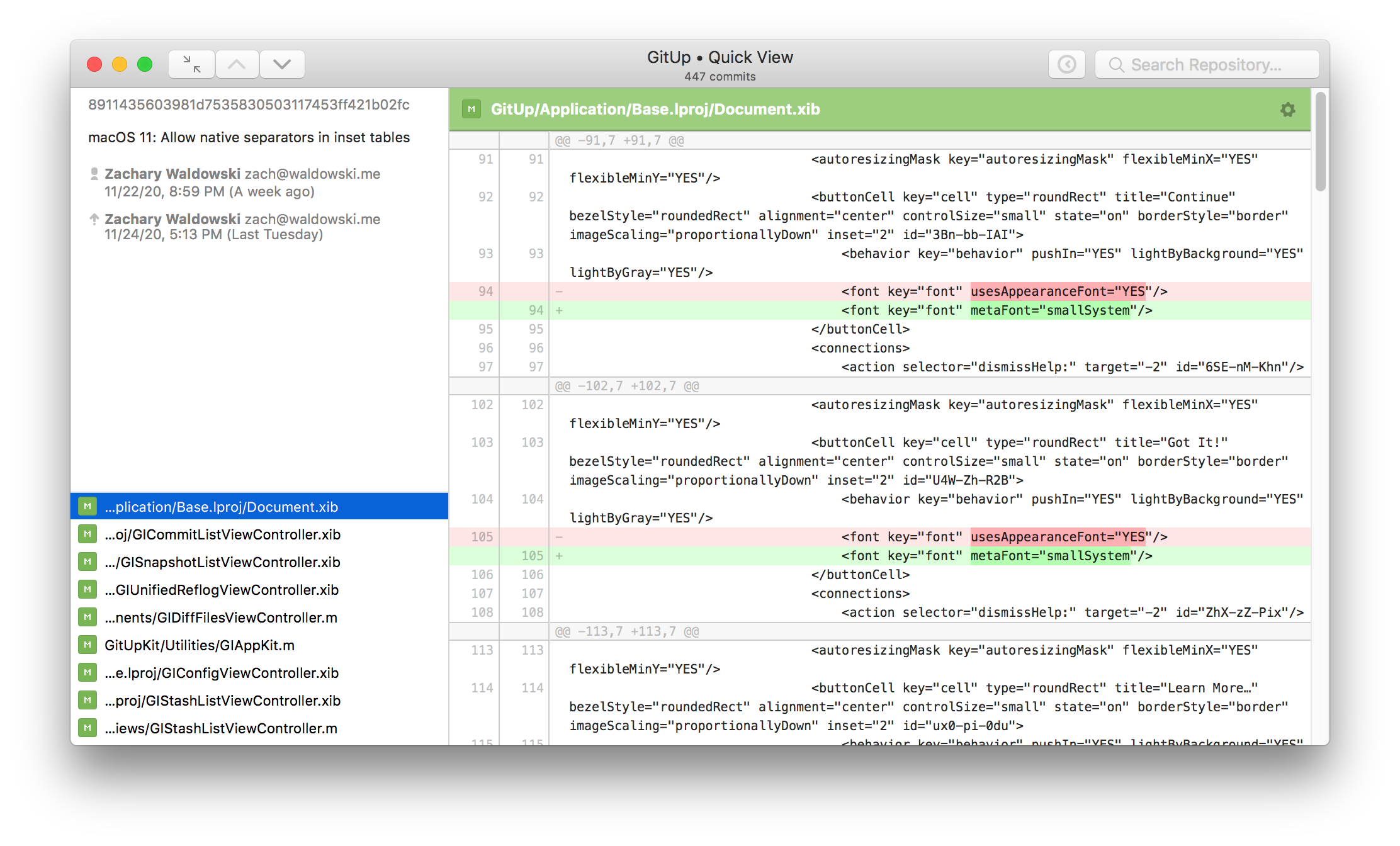The height and width of the screenshot is (846, 1400).
Task: Select GISnapshotListViewController.xib file
Action: click(222, 562)
